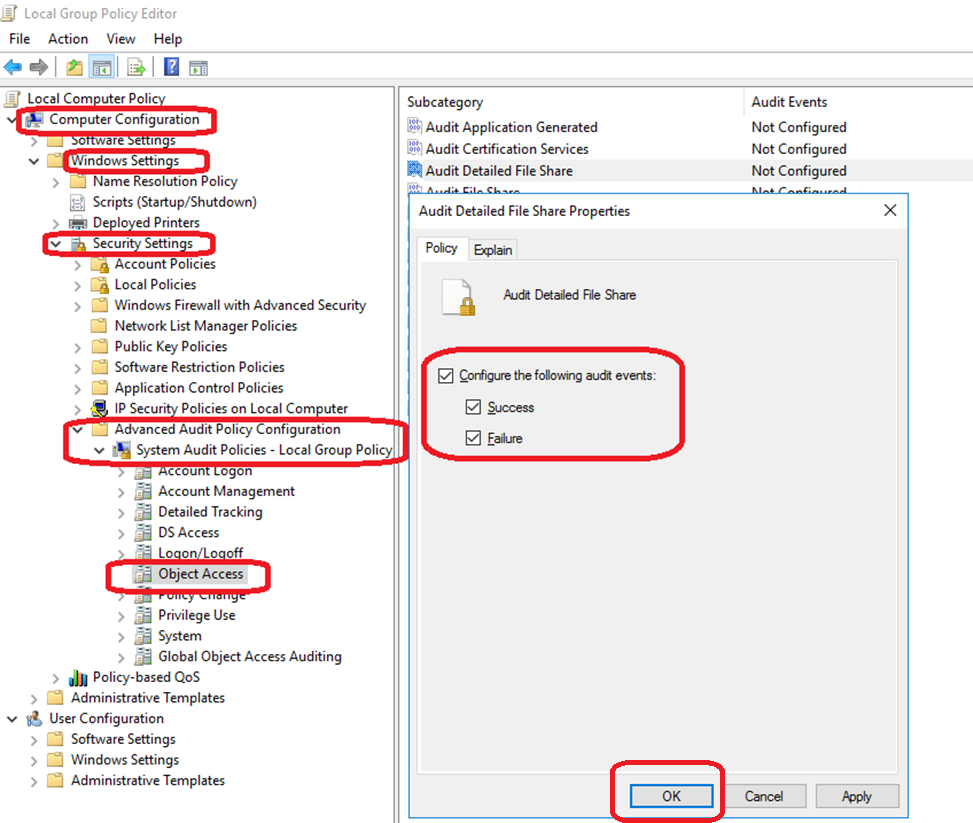Click the Audit Detailed File Share row icon

(x=415, y=171)
